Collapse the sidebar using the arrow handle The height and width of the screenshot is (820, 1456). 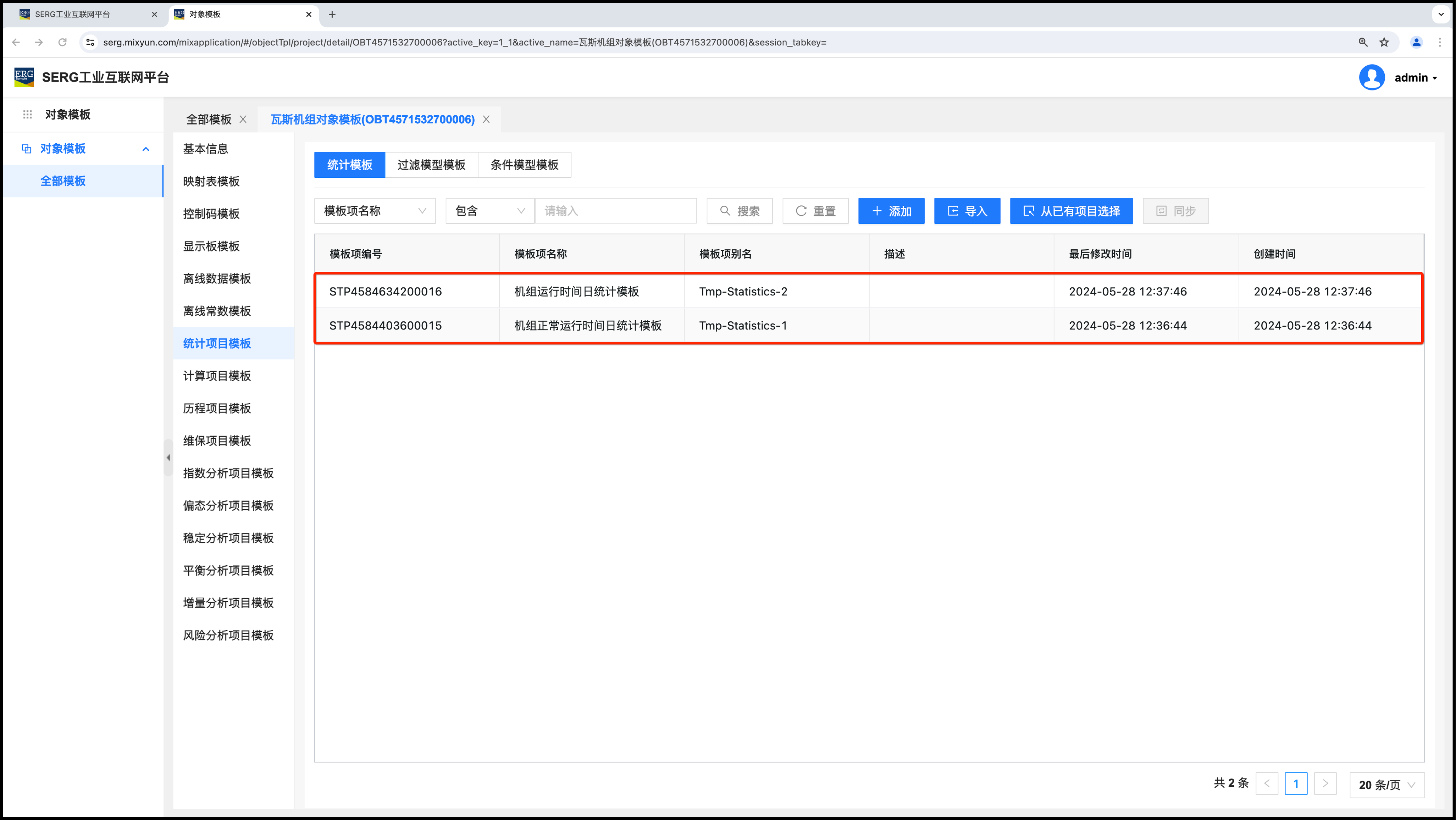coord(168,458)
